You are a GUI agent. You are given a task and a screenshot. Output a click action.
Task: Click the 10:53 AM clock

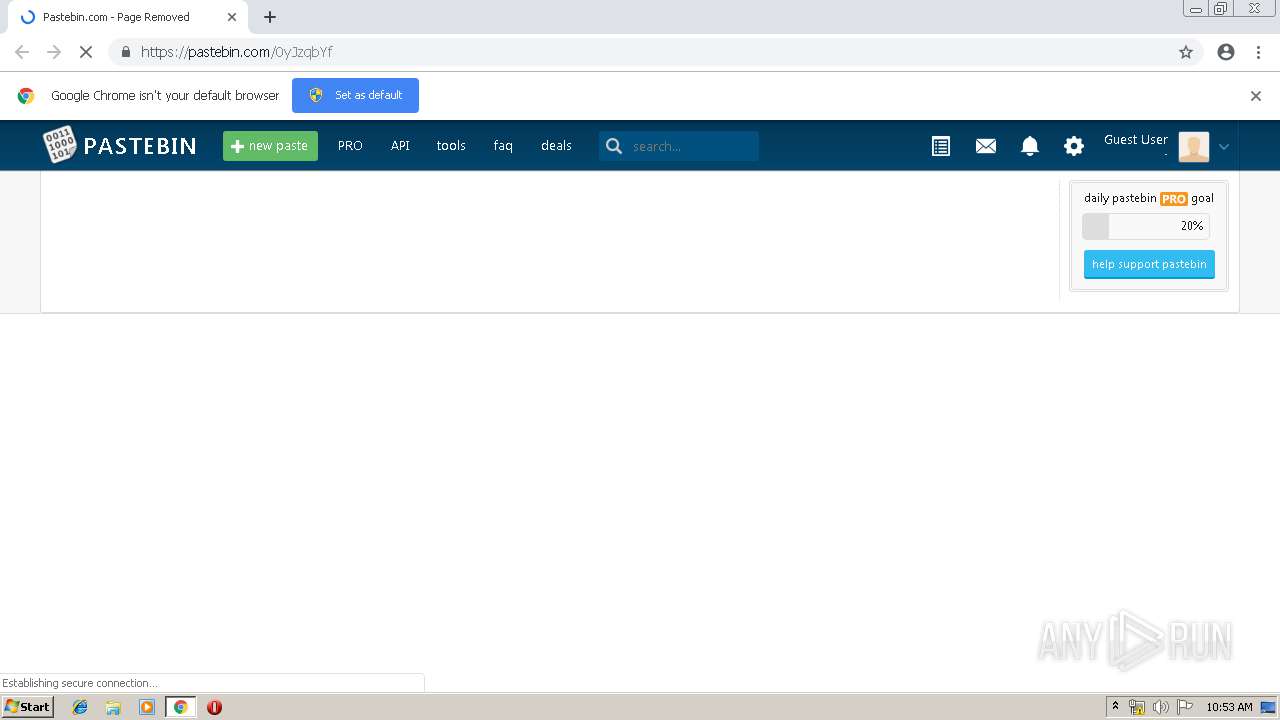coord(1229,707)
